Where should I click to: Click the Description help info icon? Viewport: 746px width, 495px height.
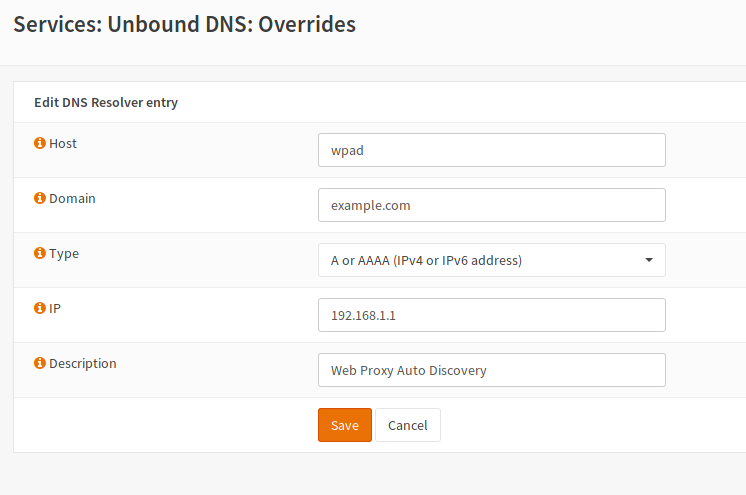40,364
